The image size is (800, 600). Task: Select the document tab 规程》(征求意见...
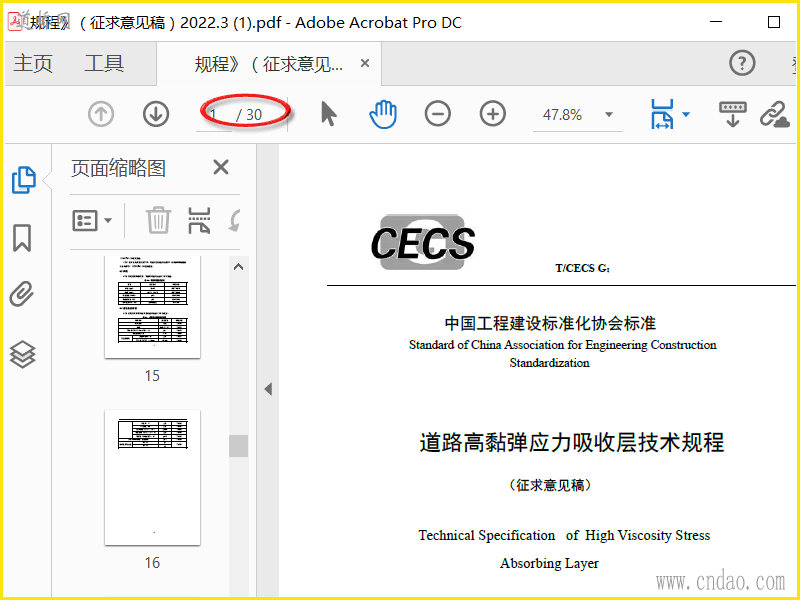click(268, 64)
